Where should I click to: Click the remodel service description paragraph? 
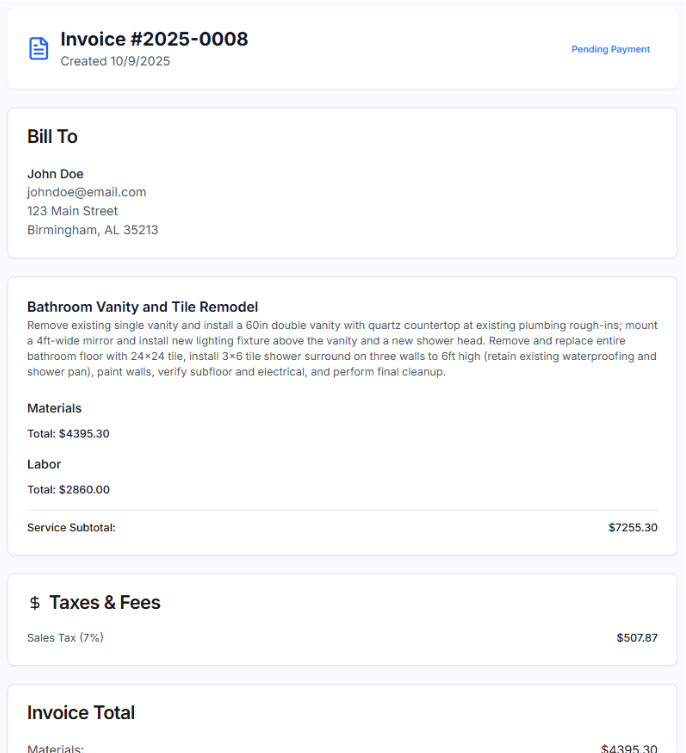click(342, 349)
